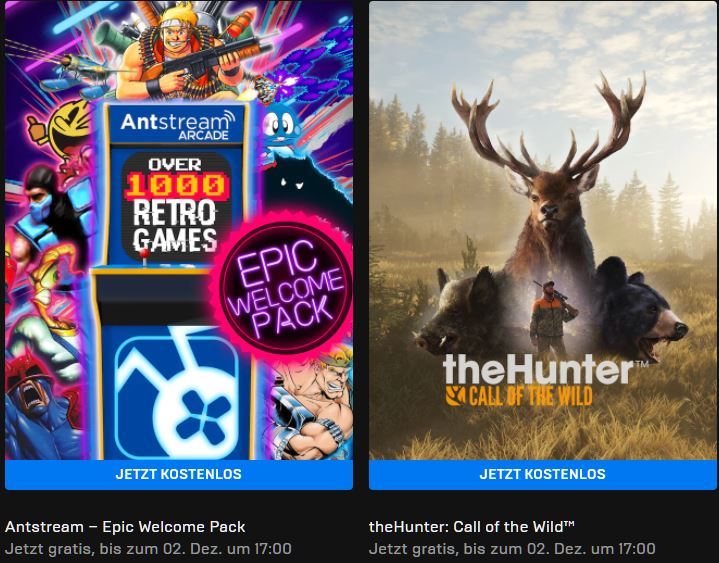719x563 pixels.
Task: Select theHunter JETZT KOSTENLOS banner
Action: 542,475
